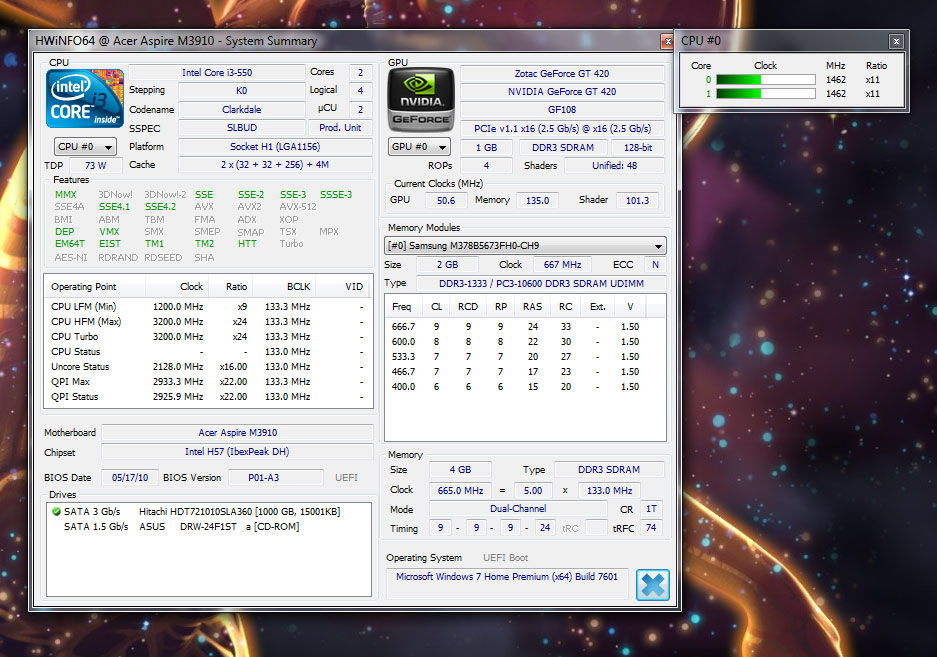The width and height of the screenshot is (937, 657).
Task: Click the tRFC value 74
Action: [x=651, y=528]
